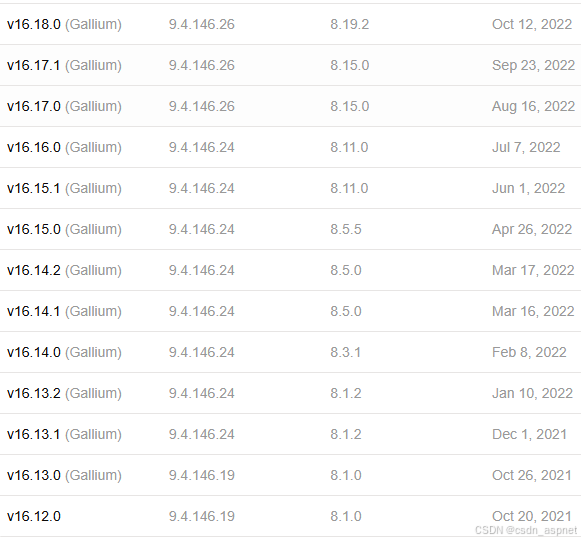Click the date Sep 23, 2022
The image size is (581, 541).
pos(533,66)
